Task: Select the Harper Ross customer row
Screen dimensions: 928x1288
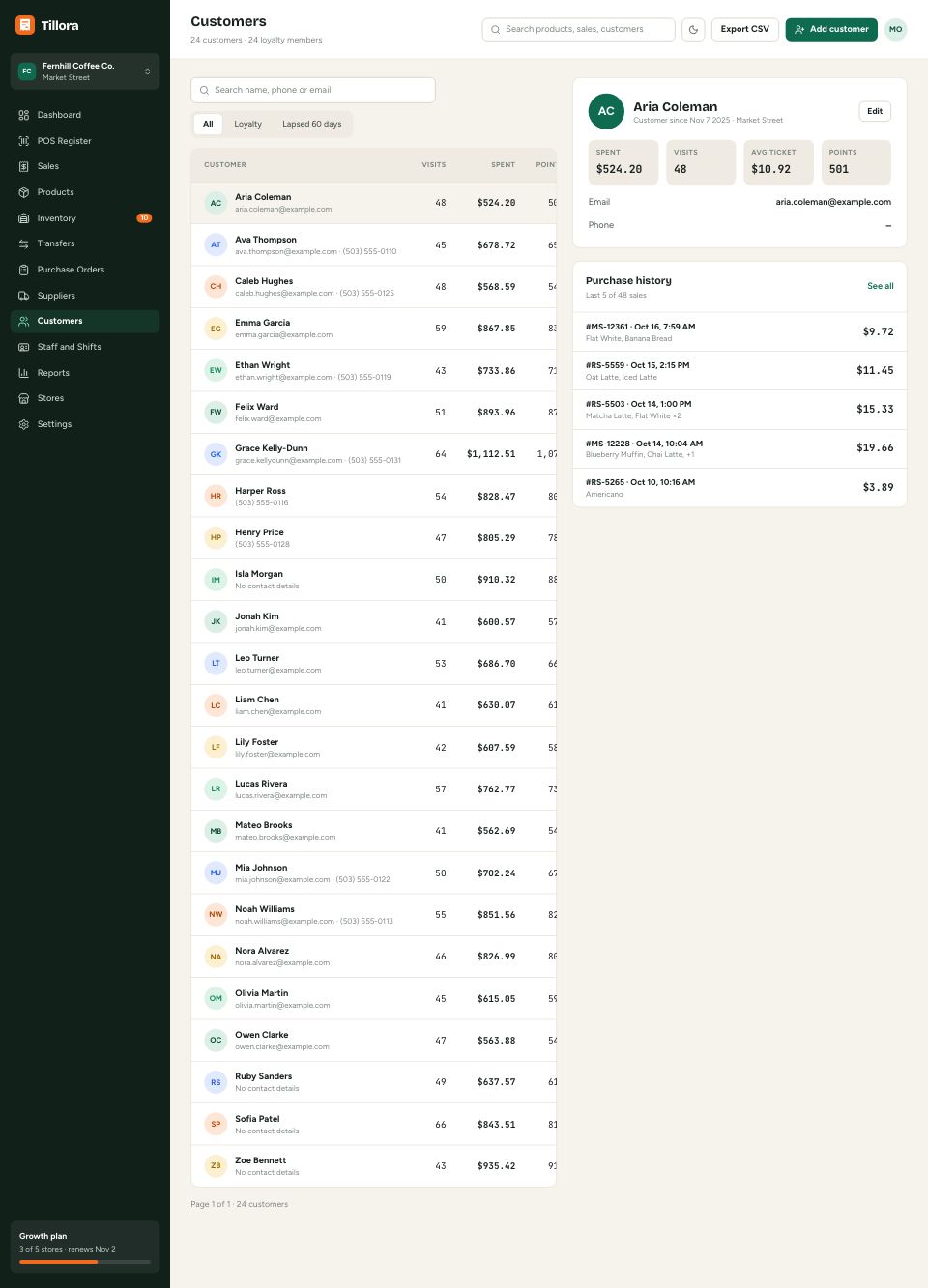Action: [x=374, y=496]
